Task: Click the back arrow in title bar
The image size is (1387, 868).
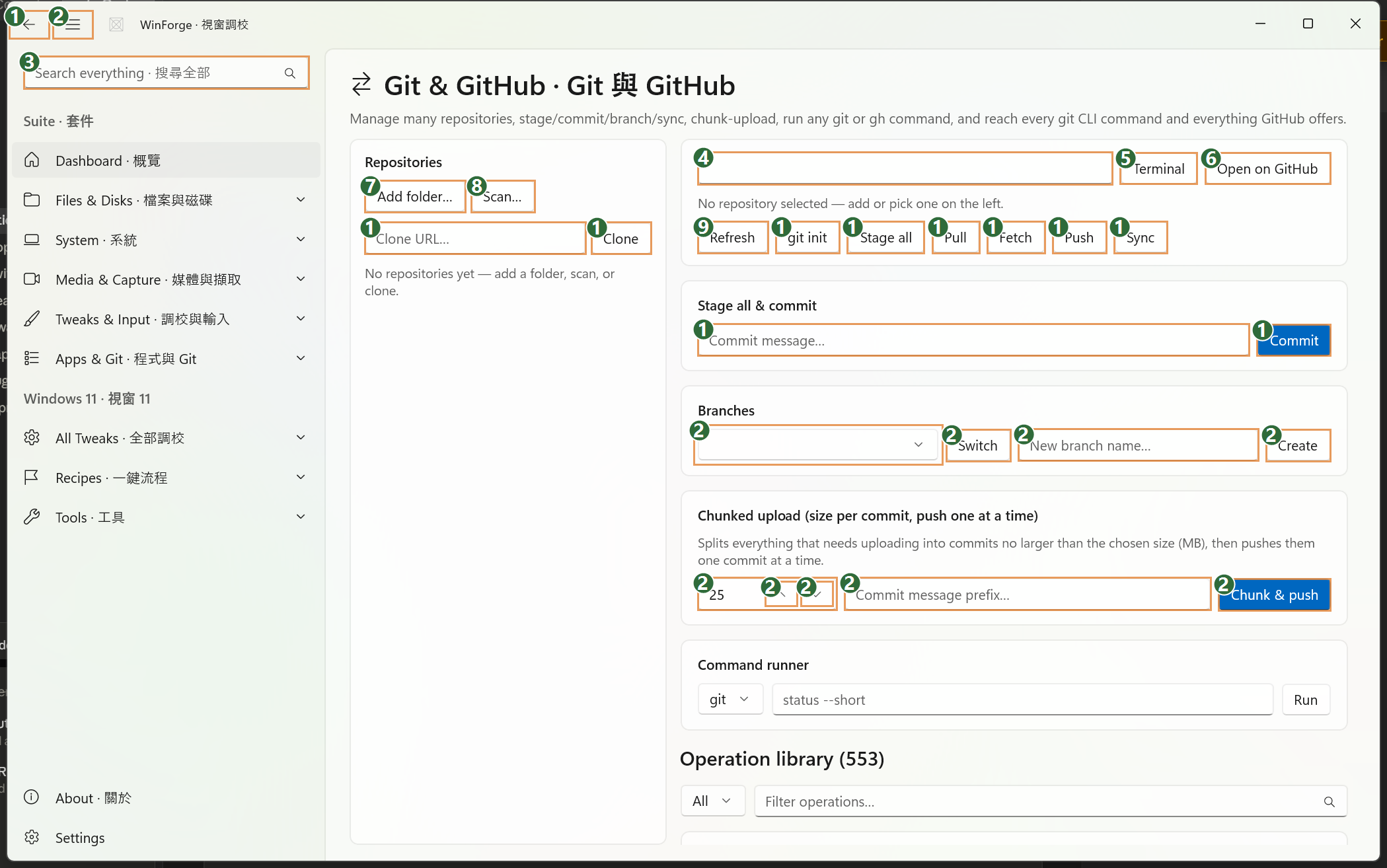Action: click(29, 24)
